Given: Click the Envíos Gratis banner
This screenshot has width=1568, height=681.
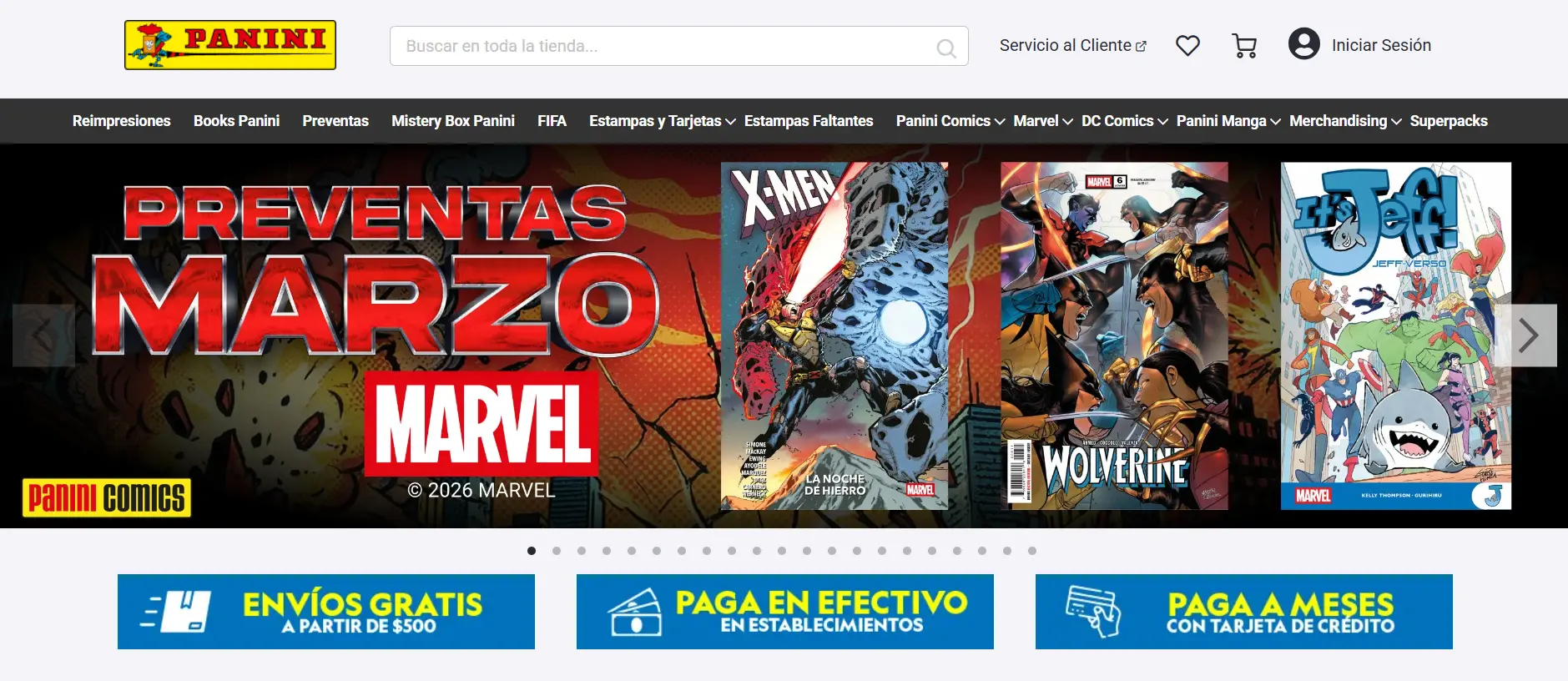Looking at the screenshot, I should (x=326, y=612).
